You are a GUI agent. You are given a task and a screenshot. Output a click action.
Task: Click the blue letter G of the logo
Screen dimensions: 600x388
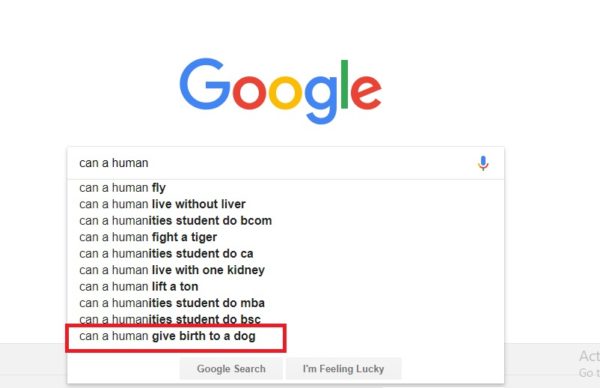point(205,83)
